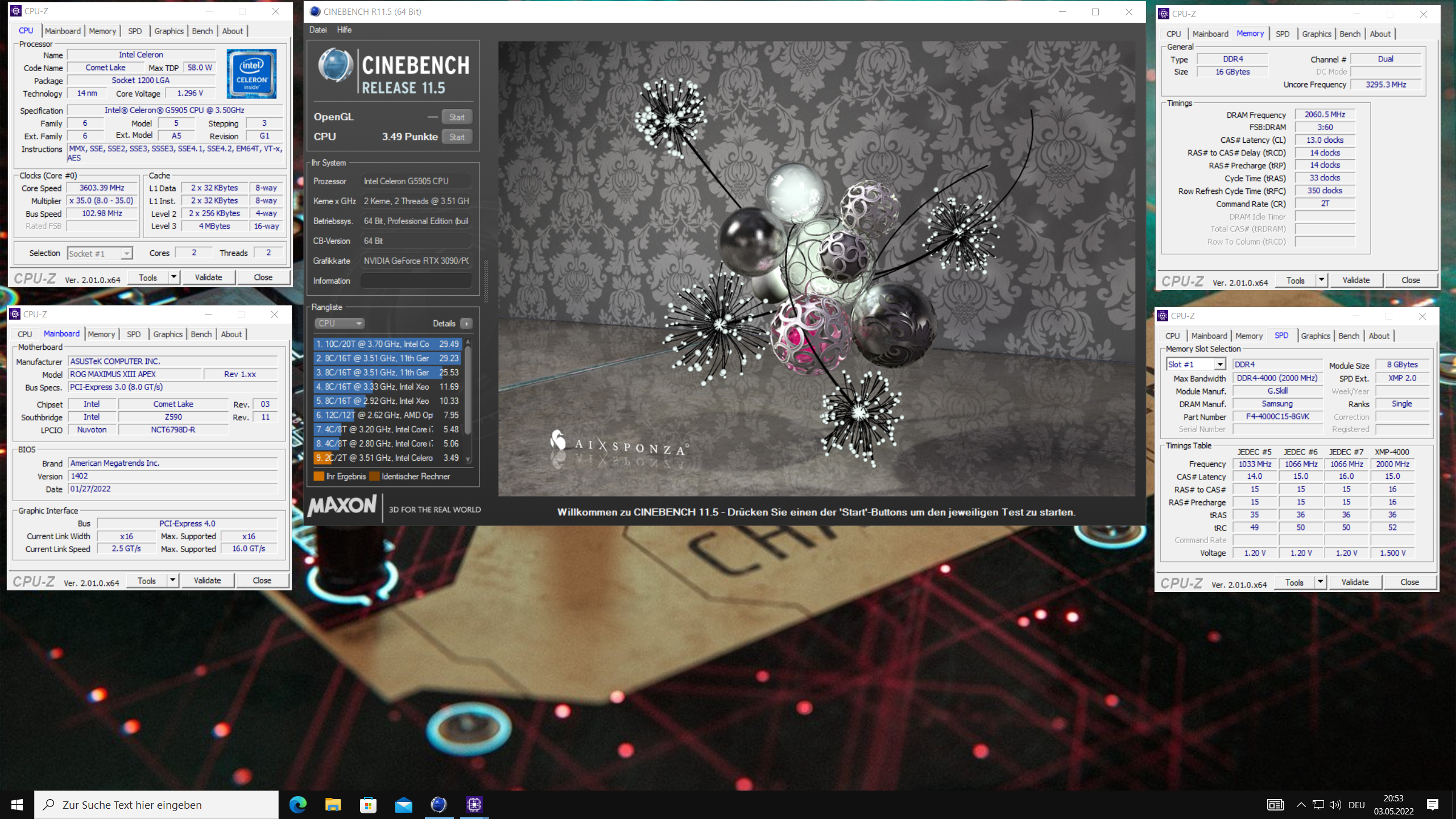Screen dimensions: 1456x819
Task: Click the top-left CPU-Z window title icon
Action: [16, 11]
